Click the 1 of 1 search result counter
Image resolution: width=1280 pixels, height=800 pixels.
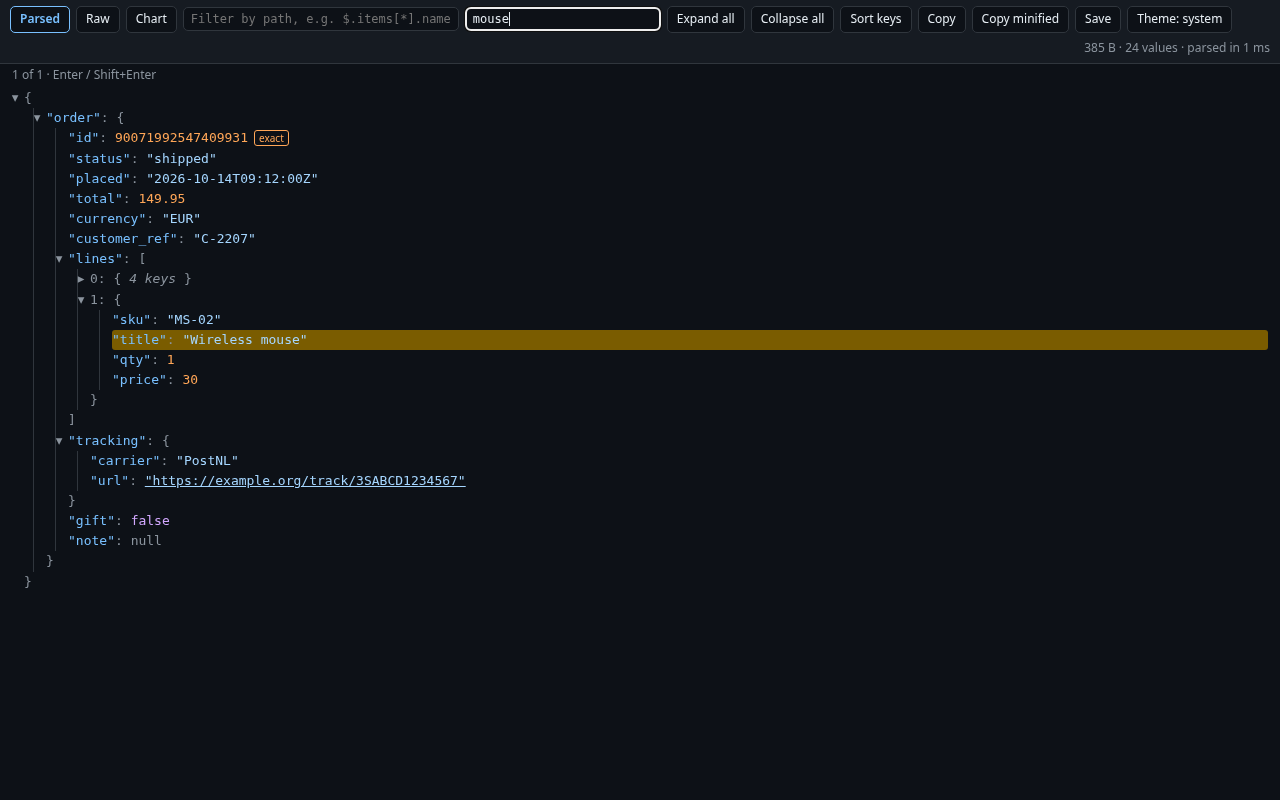pyautogui.click(x=84, y=75)
